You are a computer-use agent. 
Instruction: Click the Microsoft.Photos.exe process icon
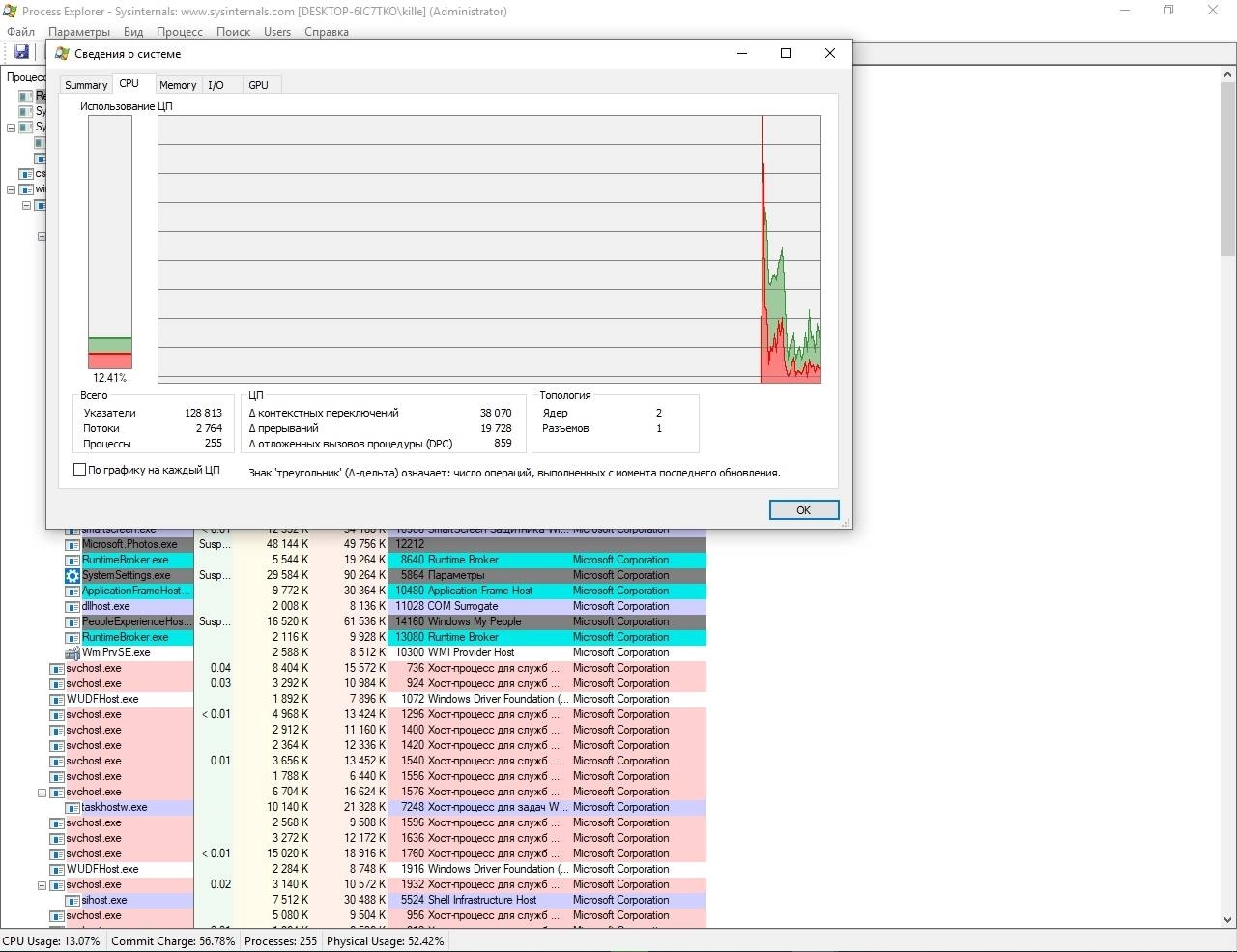click(x=72, y=544)
